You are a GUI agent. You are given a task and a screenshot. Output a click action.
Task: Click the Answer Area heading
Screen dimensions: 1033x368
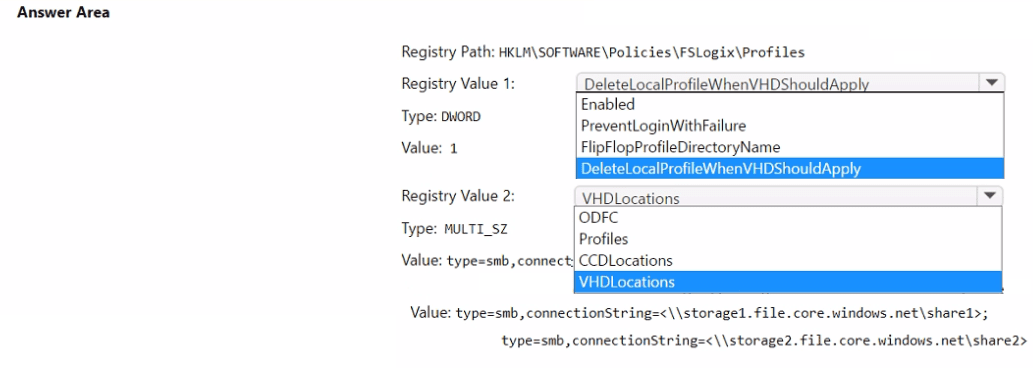pyautogui.click(x=63, y=13)
